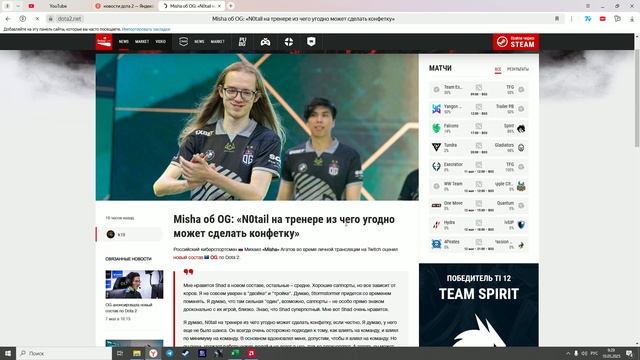The width and height of the screenshot is (640, 360).
Task: Stop page loading with the X button
Action: tap(37, 19)
